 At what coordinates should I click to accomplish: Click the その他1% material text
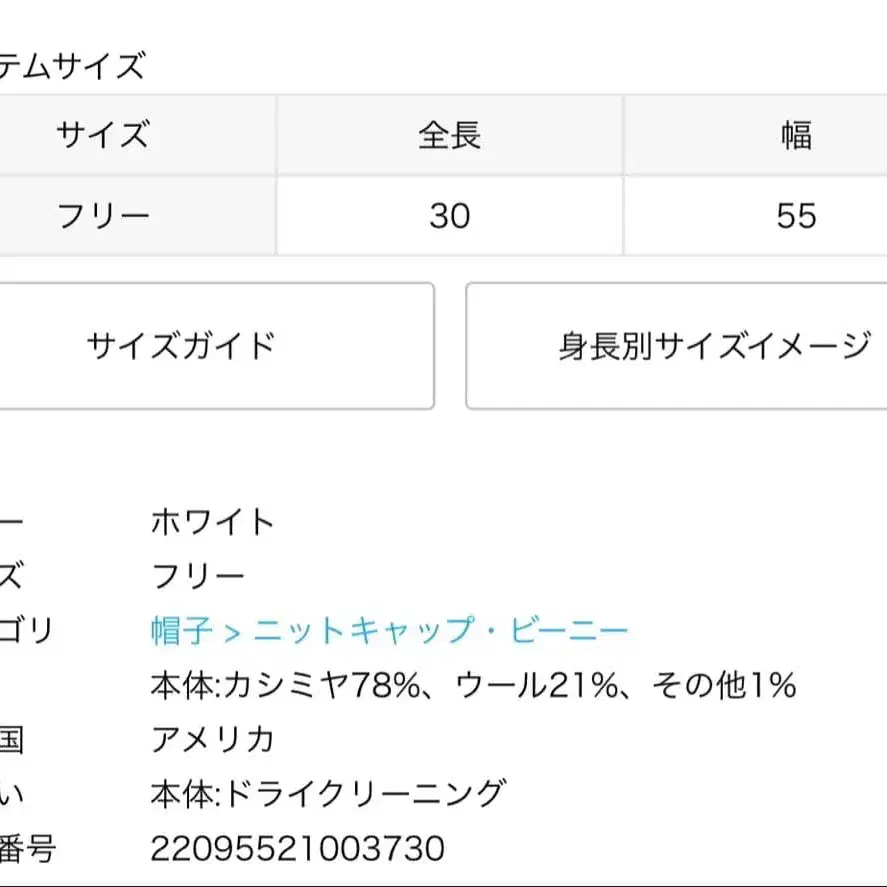pos(724,684)
